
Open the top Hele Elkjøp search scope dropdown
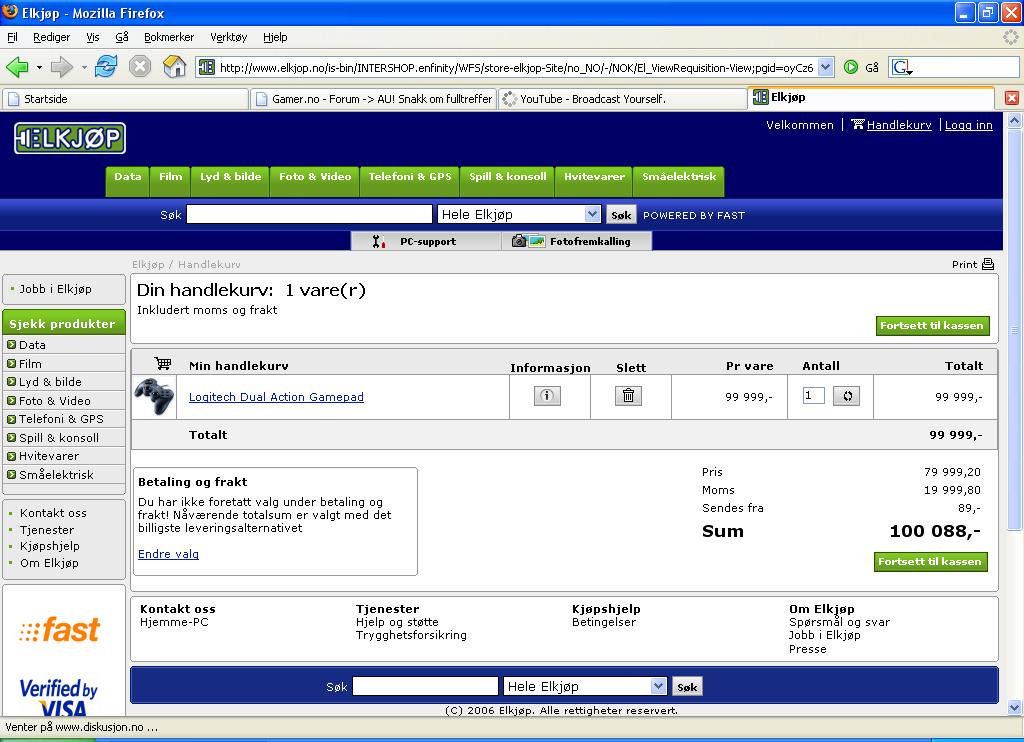click(592, 214)
